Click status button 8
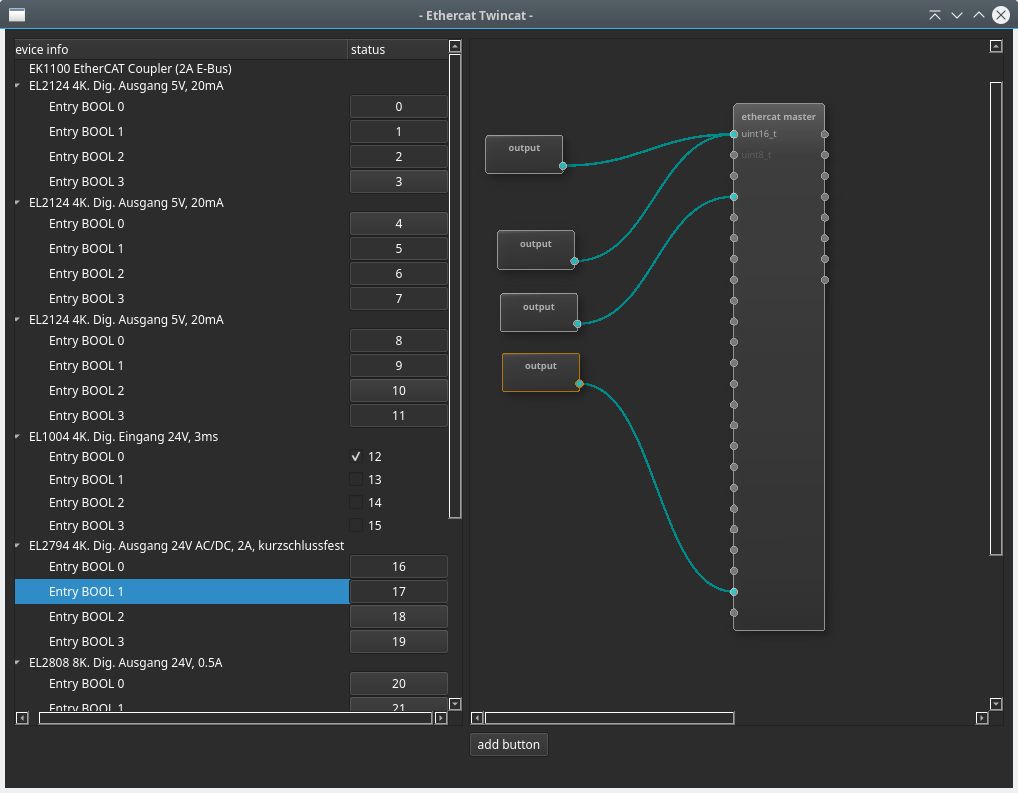1018x793 pixels. tap(399, 340)
